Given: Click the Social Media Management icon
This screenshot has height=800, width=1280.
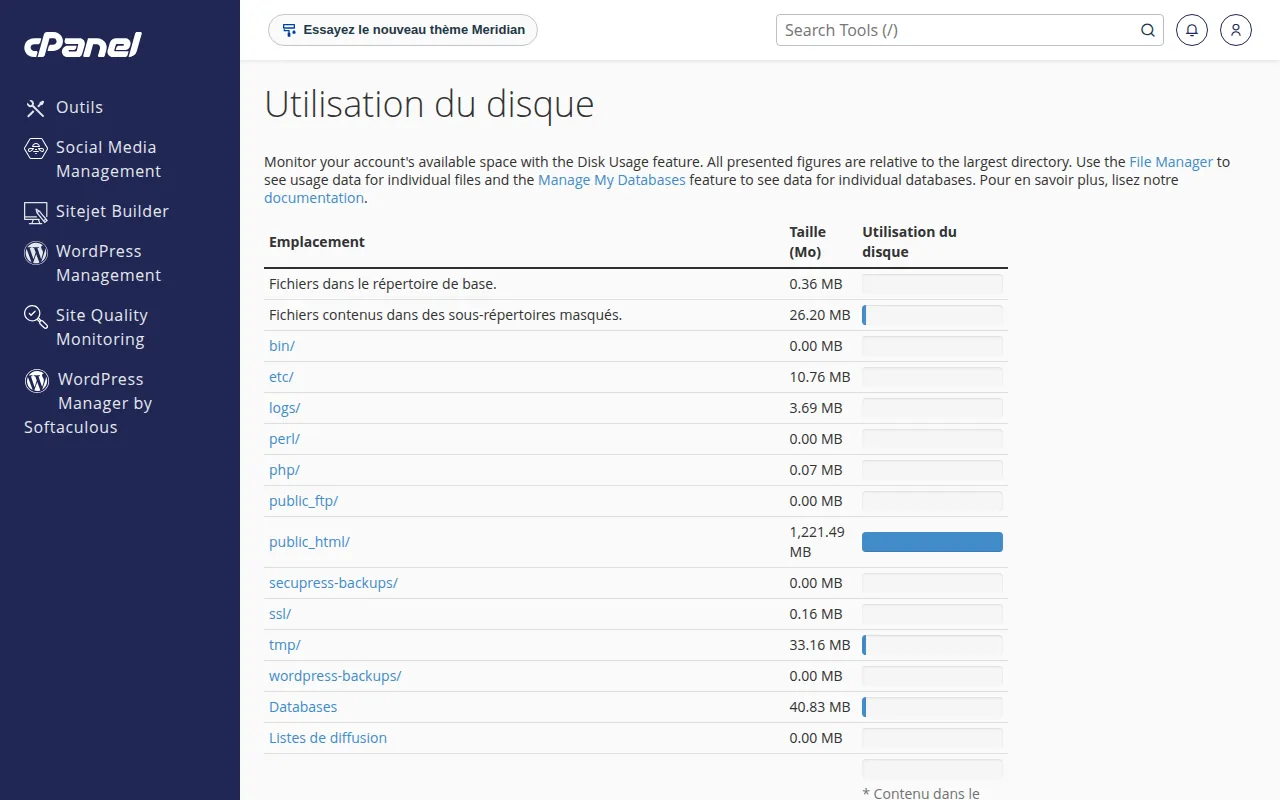Looking at the screenshot, I should (x=36, y=149).
